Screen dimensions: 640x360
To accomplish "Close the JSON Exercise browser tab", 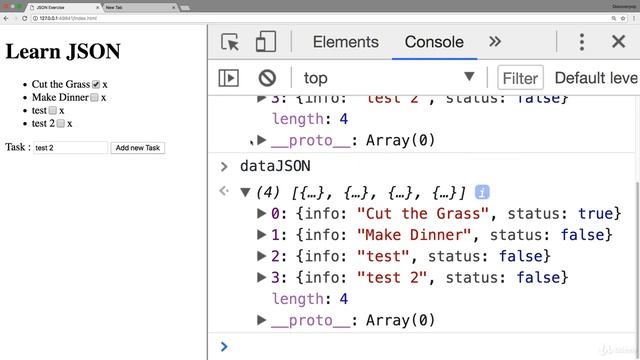I will pyautogui.click(x=98, y=7).
